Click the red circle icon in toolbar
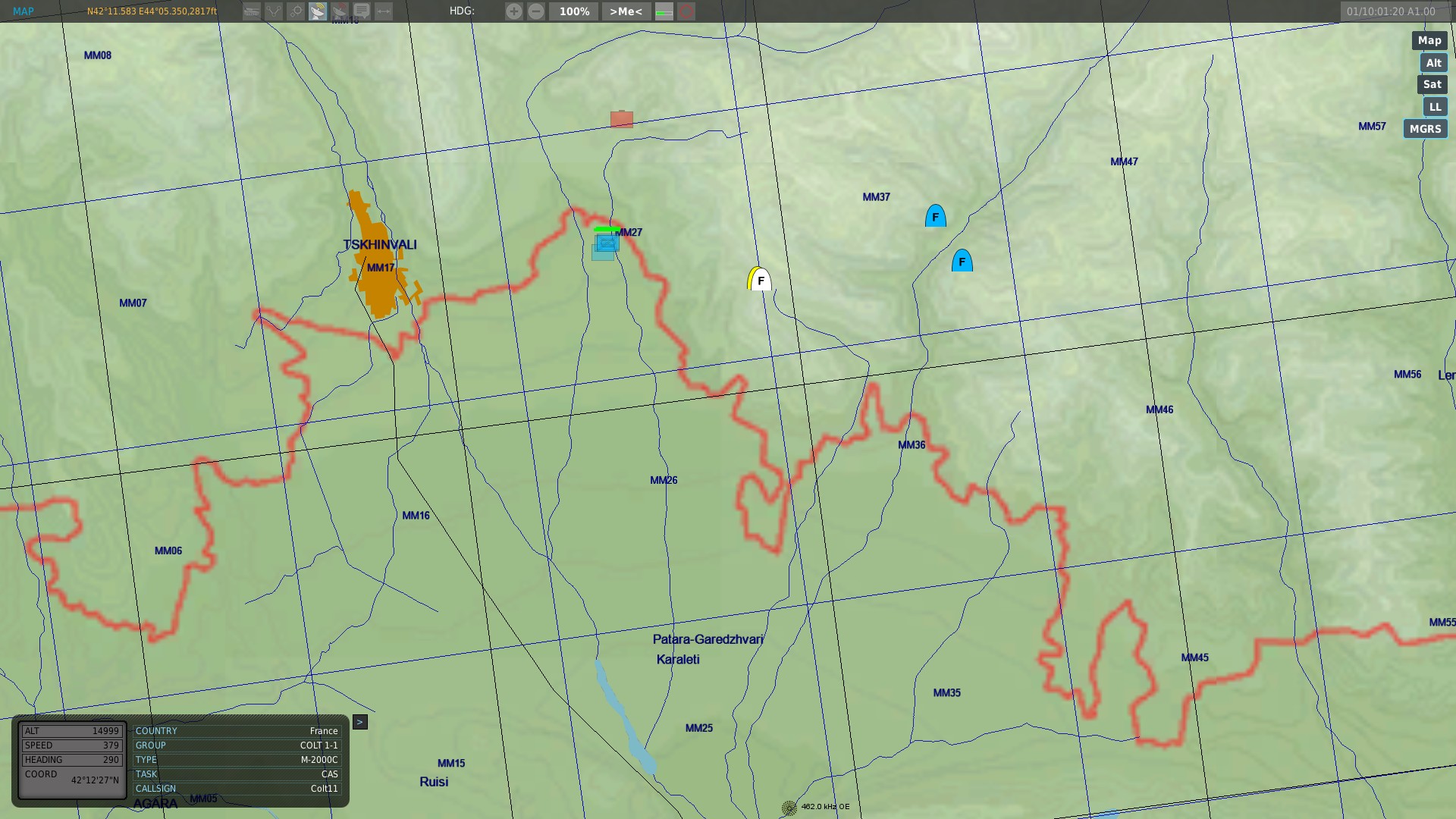The height and width of the screenshot is (819, 1456). point(686,11)
